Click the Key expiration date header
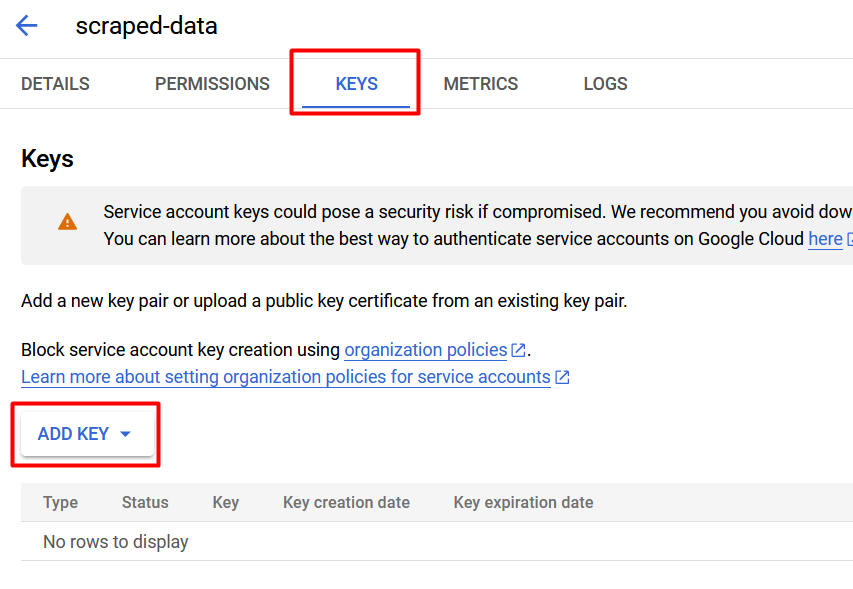853x589 pixels. (x=523, y=503)
